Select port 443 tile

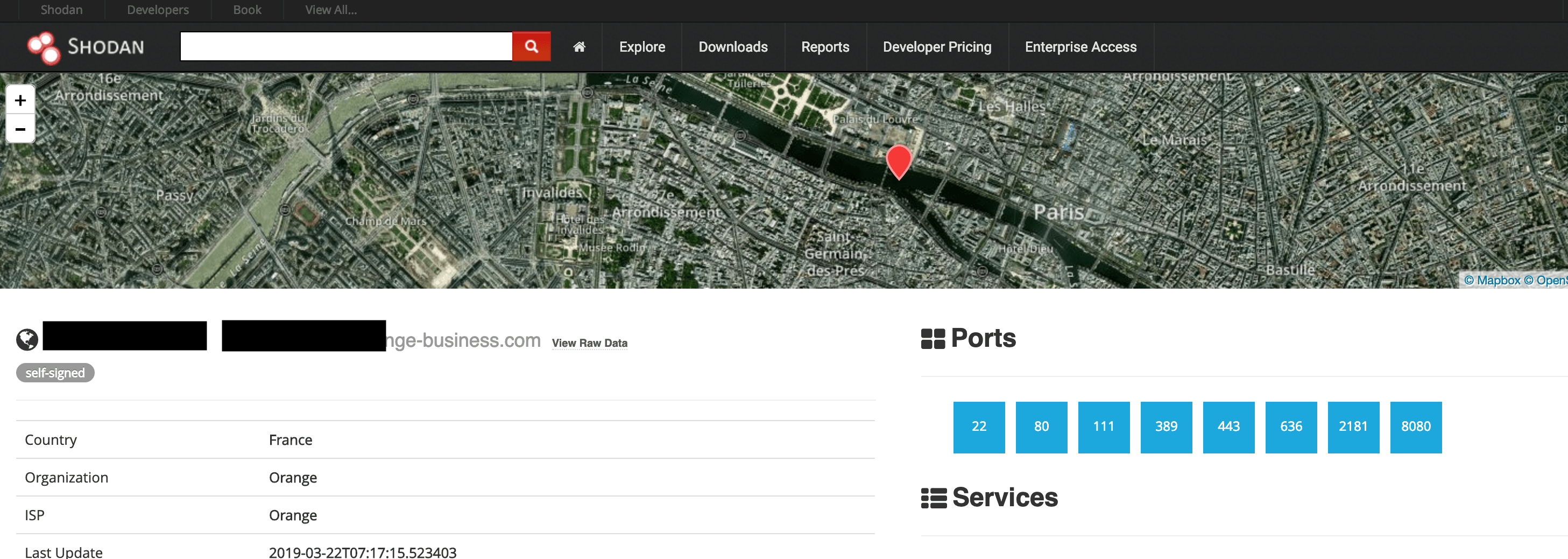[1228, 427]
